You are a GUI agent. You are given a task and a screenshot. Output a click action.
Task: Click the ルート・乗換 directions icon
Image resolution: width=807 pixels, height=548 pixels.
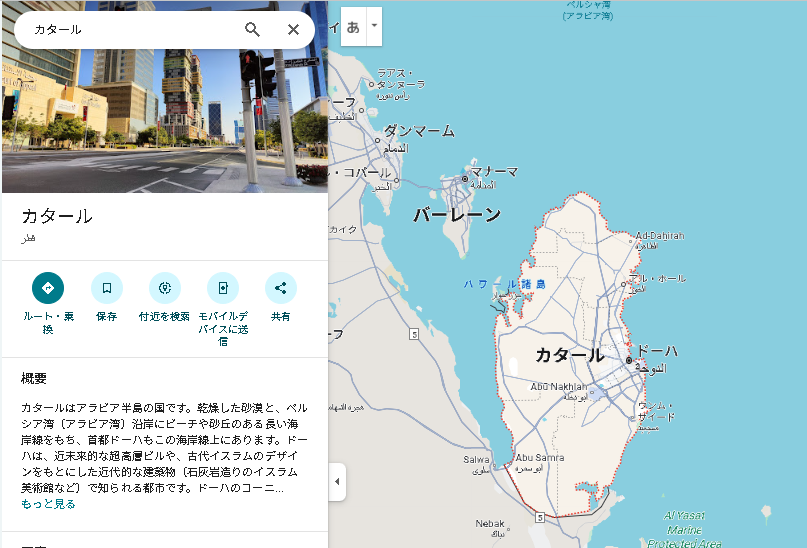[x=47, y=288]
